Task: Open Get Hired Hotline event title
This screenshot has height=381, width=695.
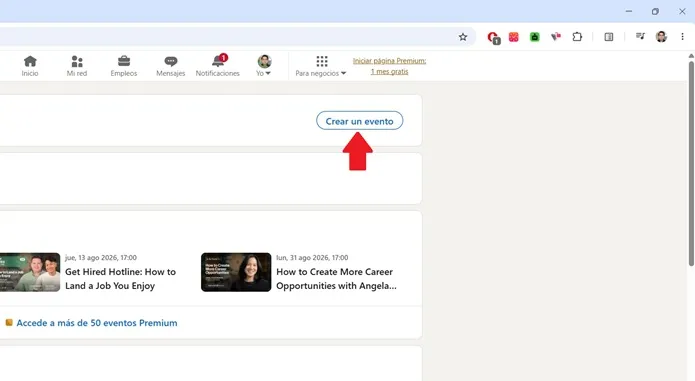Action: click(121, 279)
